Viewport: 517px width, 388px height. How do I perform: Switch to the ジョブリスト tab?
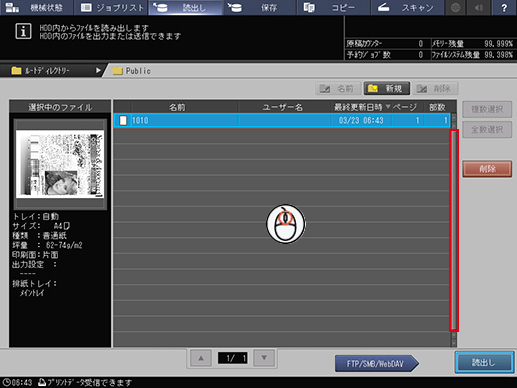[111, 7]
